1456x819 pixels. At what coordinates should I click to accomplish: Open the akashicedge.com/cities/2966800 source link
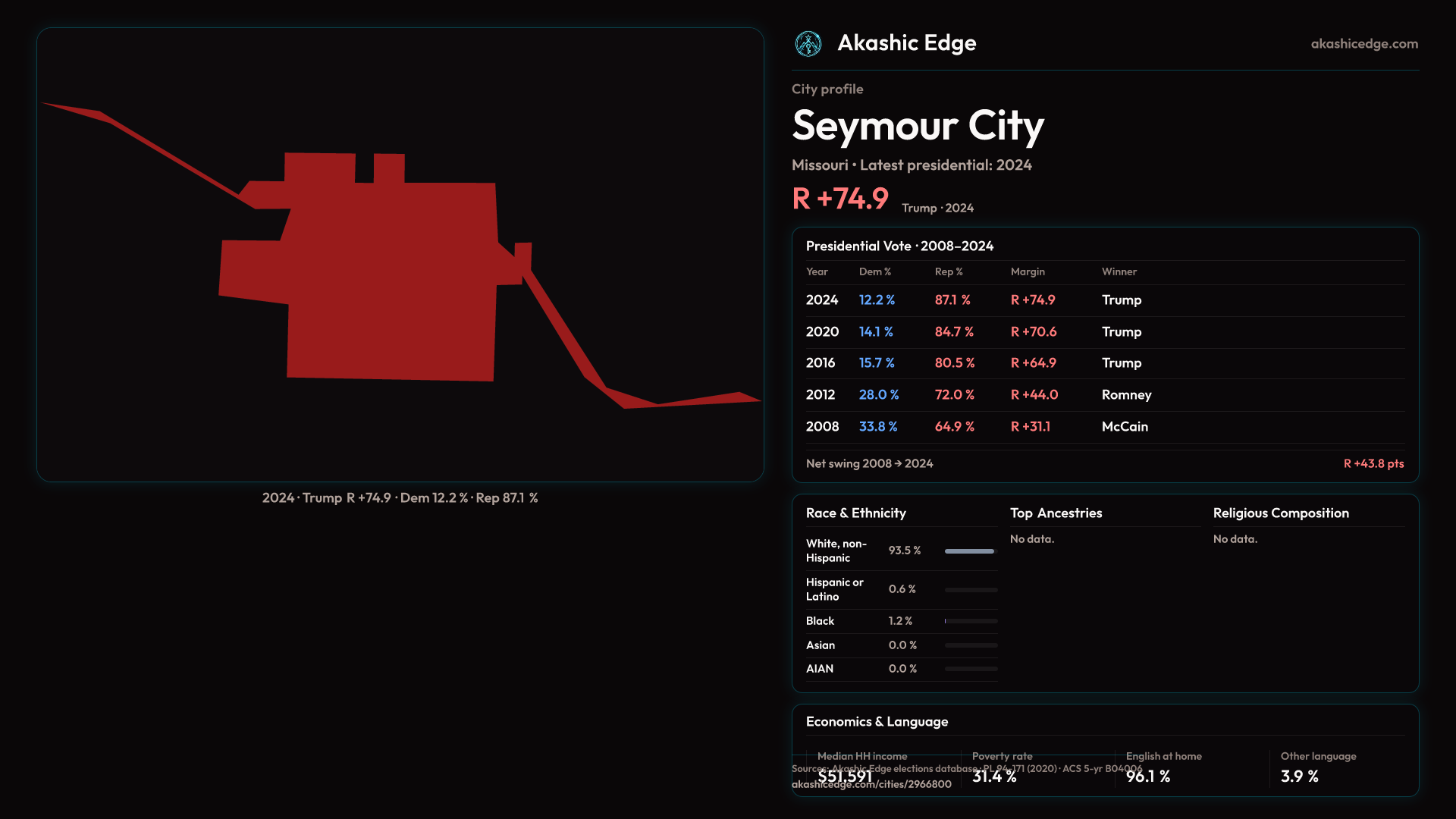tap(871, 785)
